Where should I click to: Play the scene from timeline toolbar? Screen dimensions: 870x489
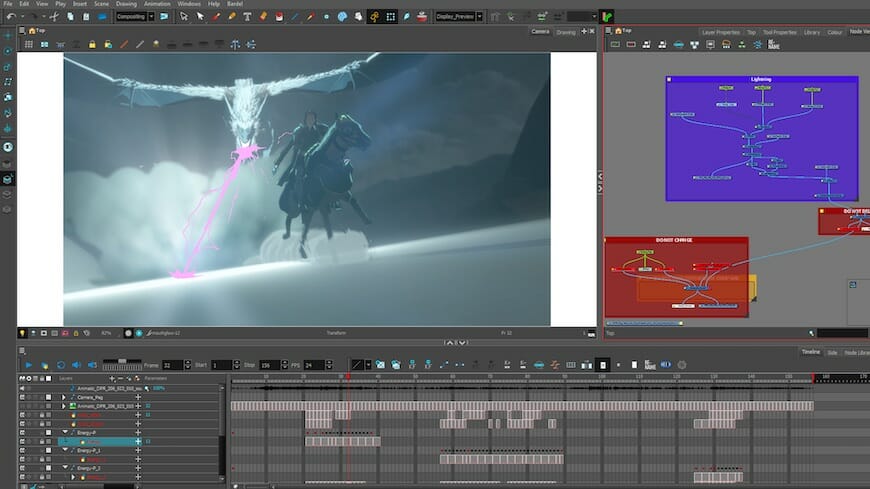point(28,365)
